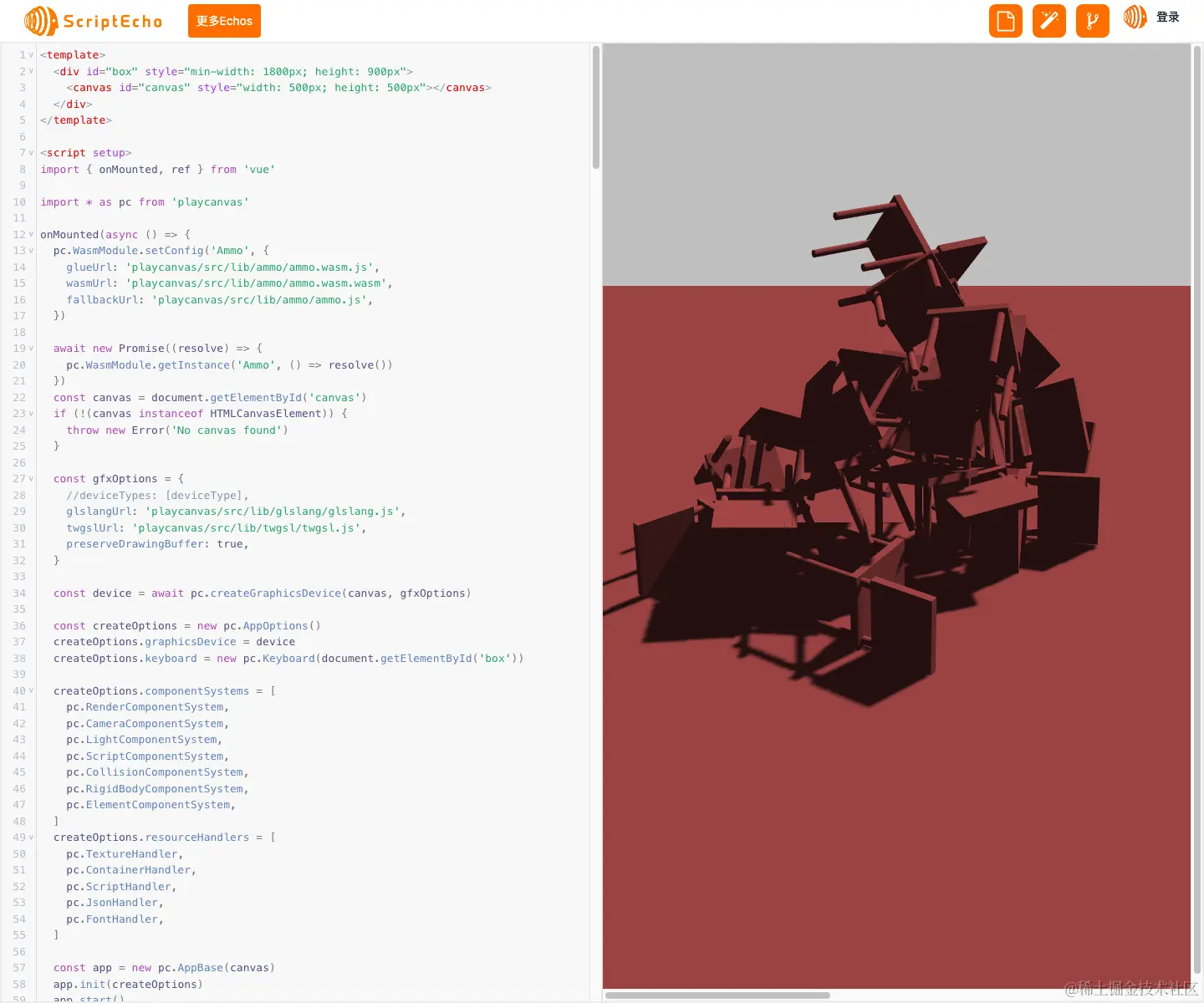Click text new pc.AppBase(canvas) on line 57
The image size is (1204, 1003).
click(203, 968)
